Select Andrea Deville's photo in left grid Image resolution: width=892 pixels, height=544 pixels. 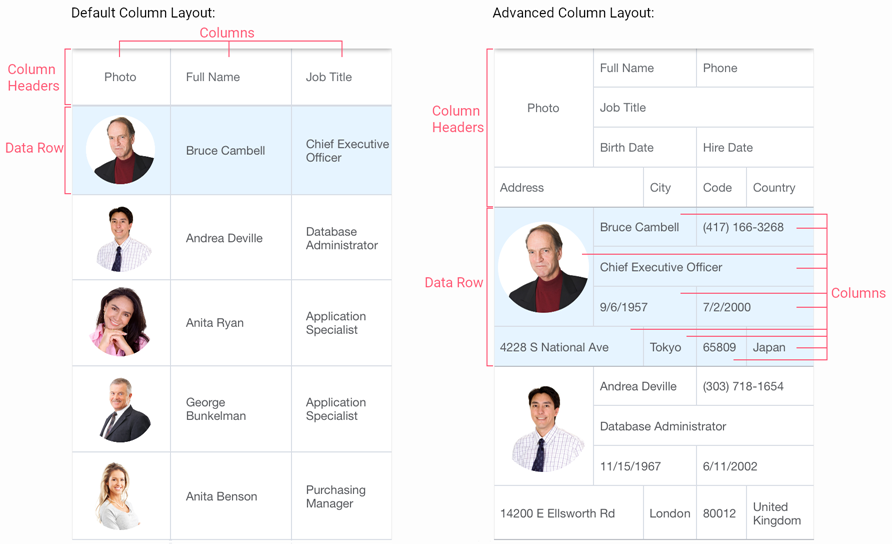[x=123, y=238]
